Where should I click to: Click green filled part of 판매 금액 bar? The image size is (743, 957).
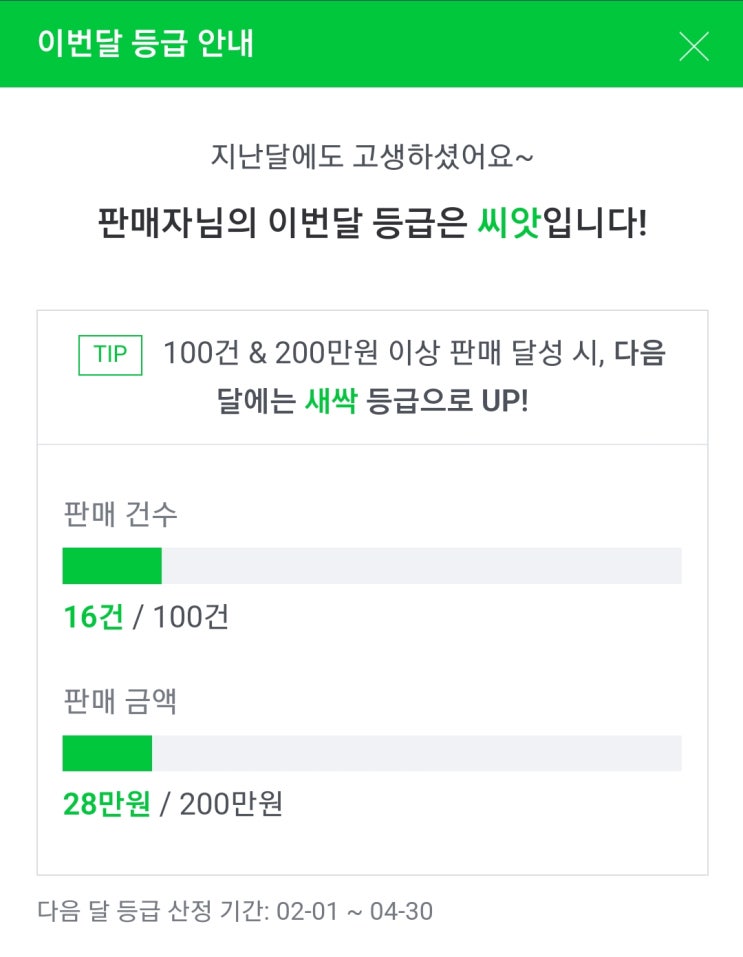click(106, 753)
